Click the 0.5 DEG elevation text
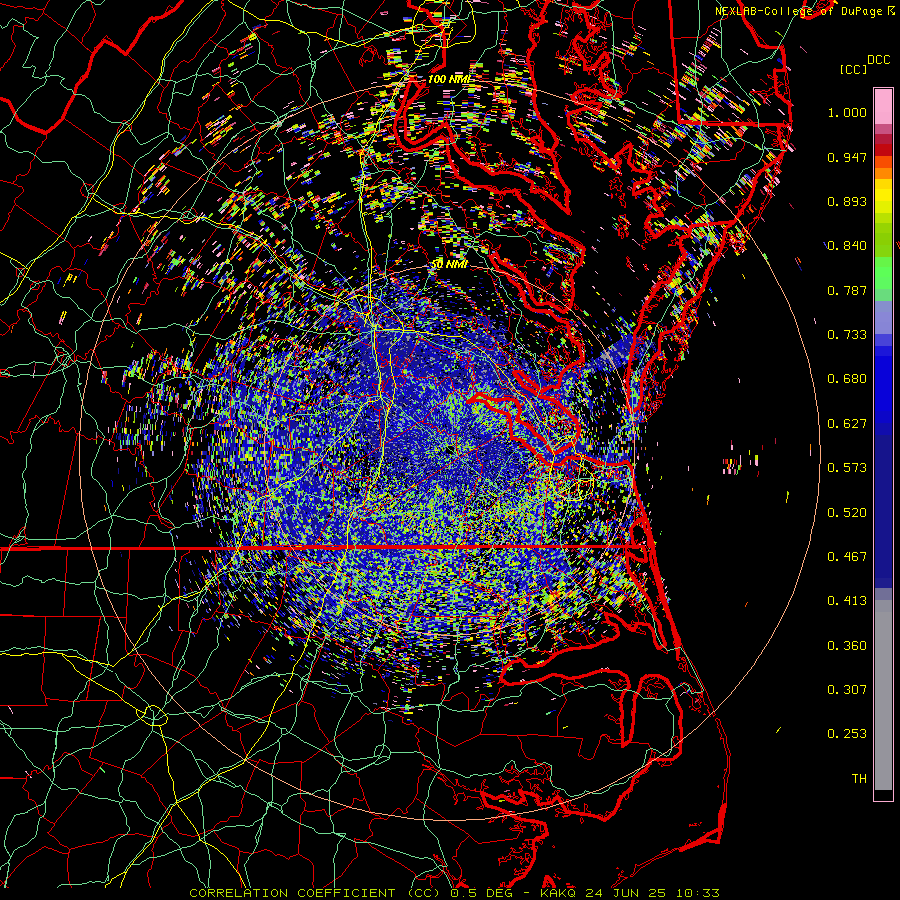Viewport: 900px width, 900px height. 481,893
